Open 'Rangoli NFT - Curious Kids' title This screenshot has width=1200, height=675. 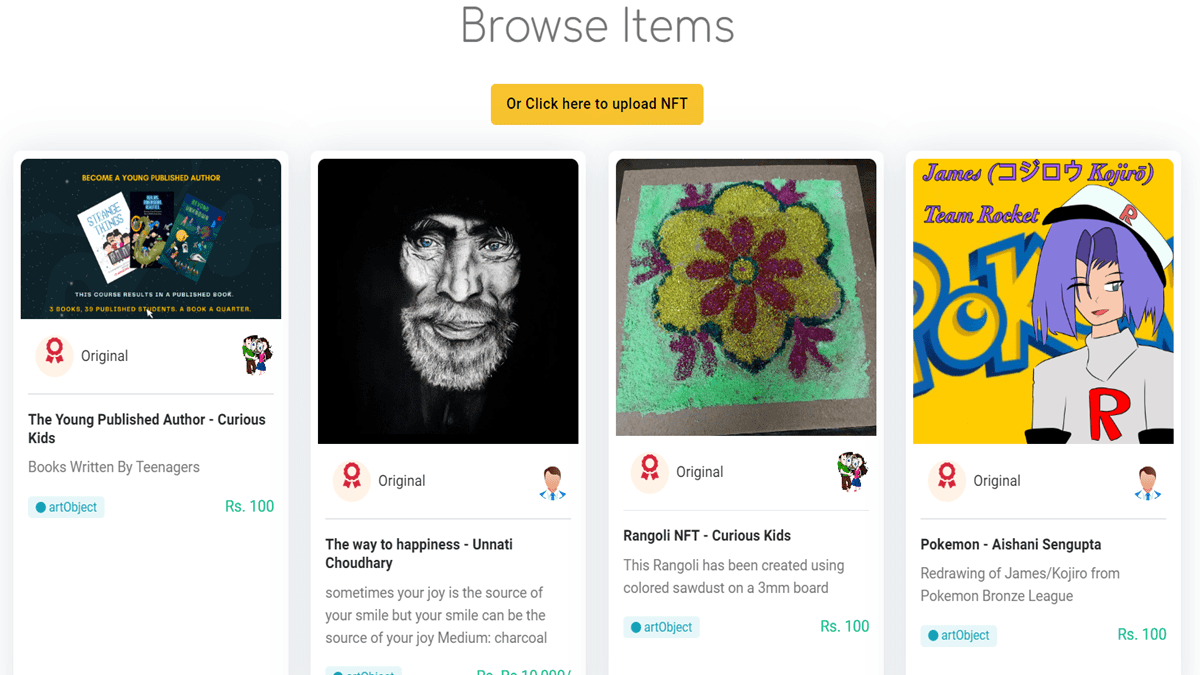tap(707, 535)
